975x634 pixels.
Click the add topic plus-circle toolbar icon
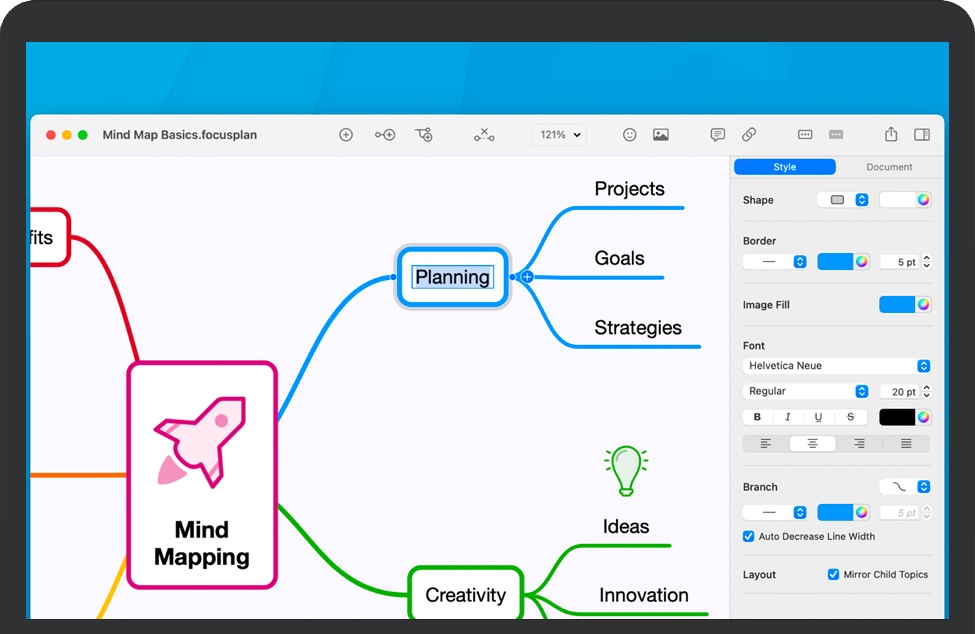pyautogui.click(x=346, y=135)
